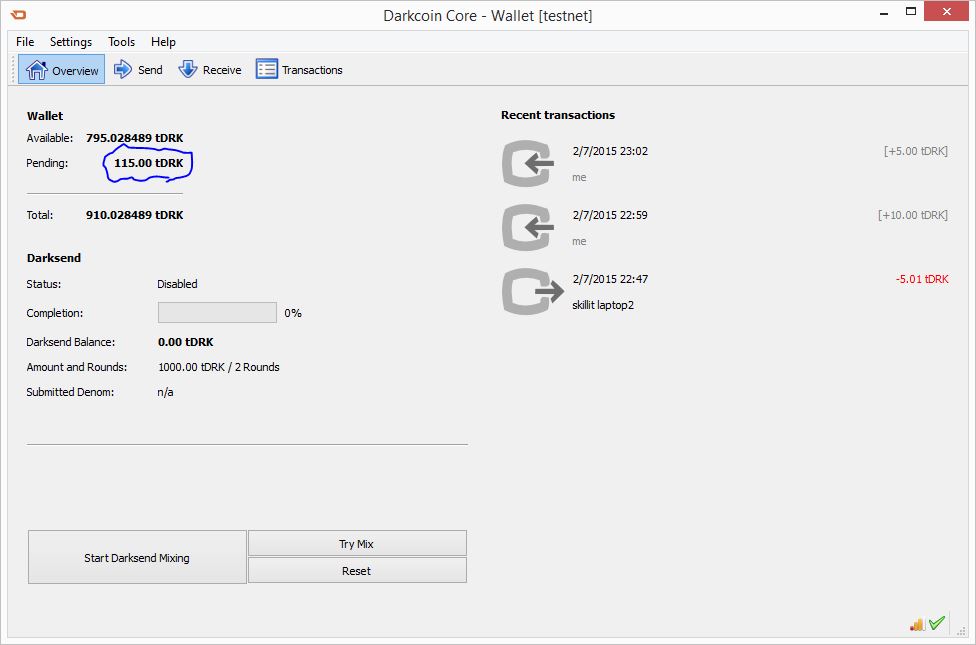Click the green sync checkmark icon
Screen dimensions: 976x645
coord(937,623)
